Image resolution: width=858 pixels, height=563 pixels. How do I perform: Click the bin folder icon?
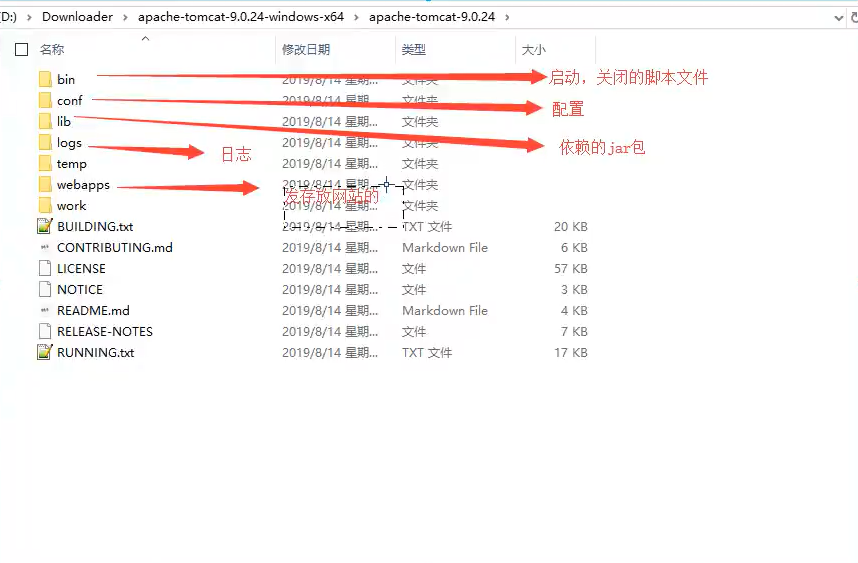click(x=44, y=79)
